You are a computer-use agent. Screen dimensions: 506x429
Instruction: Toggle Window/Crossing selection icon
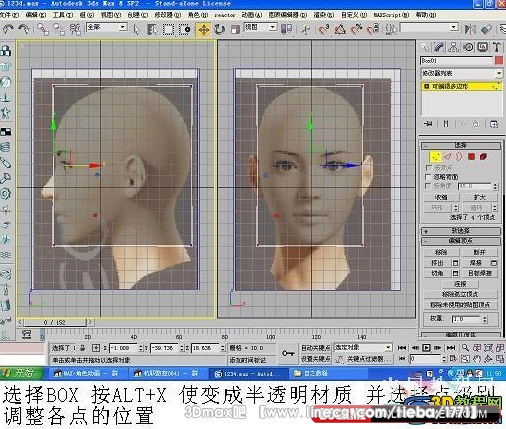(185, 30)
